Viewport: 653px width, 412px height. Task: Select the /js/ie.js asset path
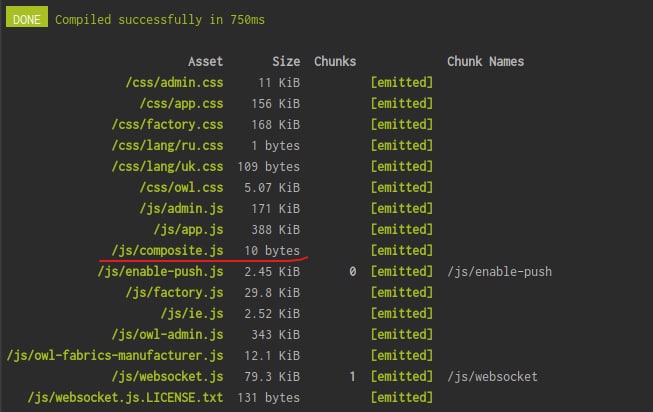click(192, 313)
